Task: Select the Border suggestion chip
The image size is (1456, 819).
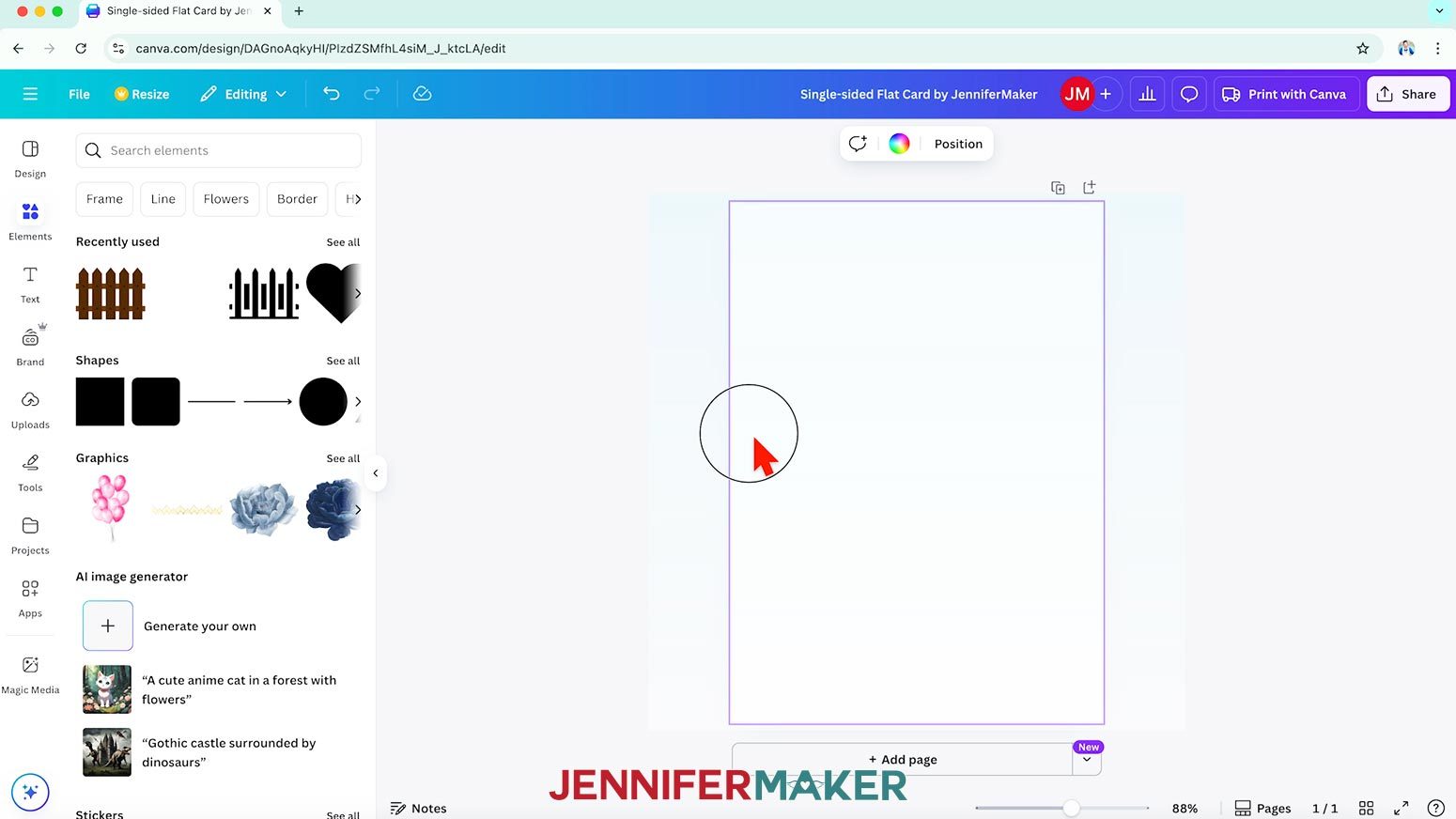Action: click(297, 199)
